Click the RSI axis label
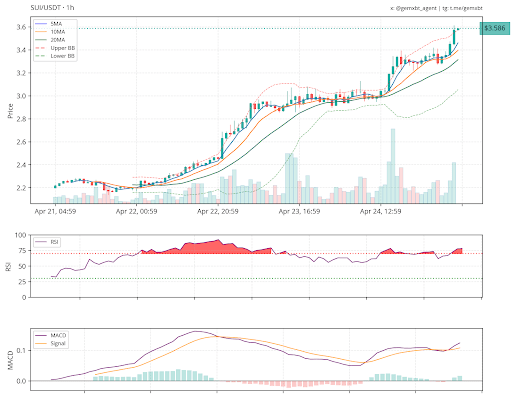Viewport: 512px width, 398px height. 9,266
